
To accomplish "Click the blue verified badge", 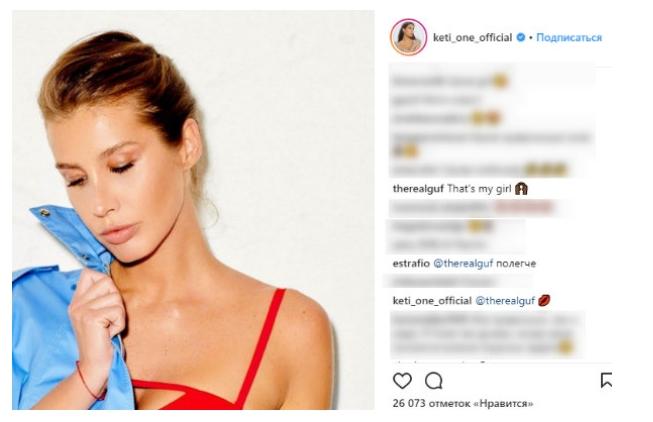I will pos(521,37).
